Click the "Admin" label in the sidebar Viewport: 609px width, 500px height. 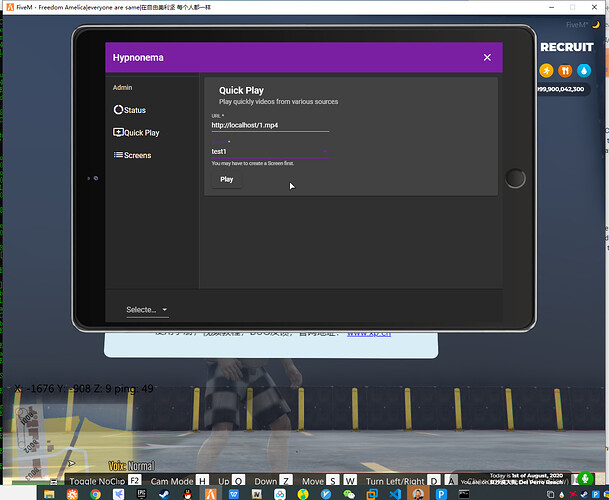click(x=122, y=87)
